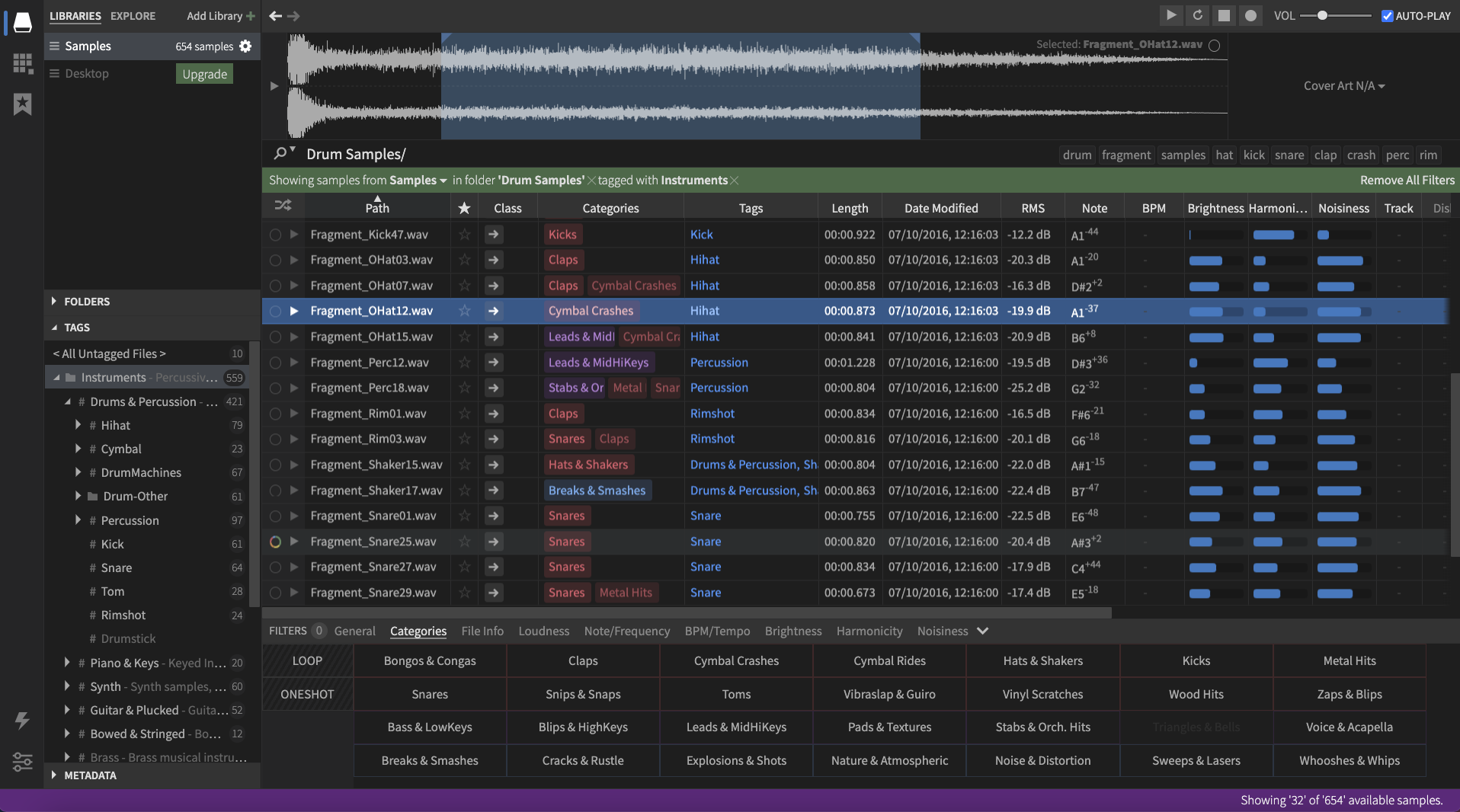Expand the Hihat tag tree item

point(78,425)
